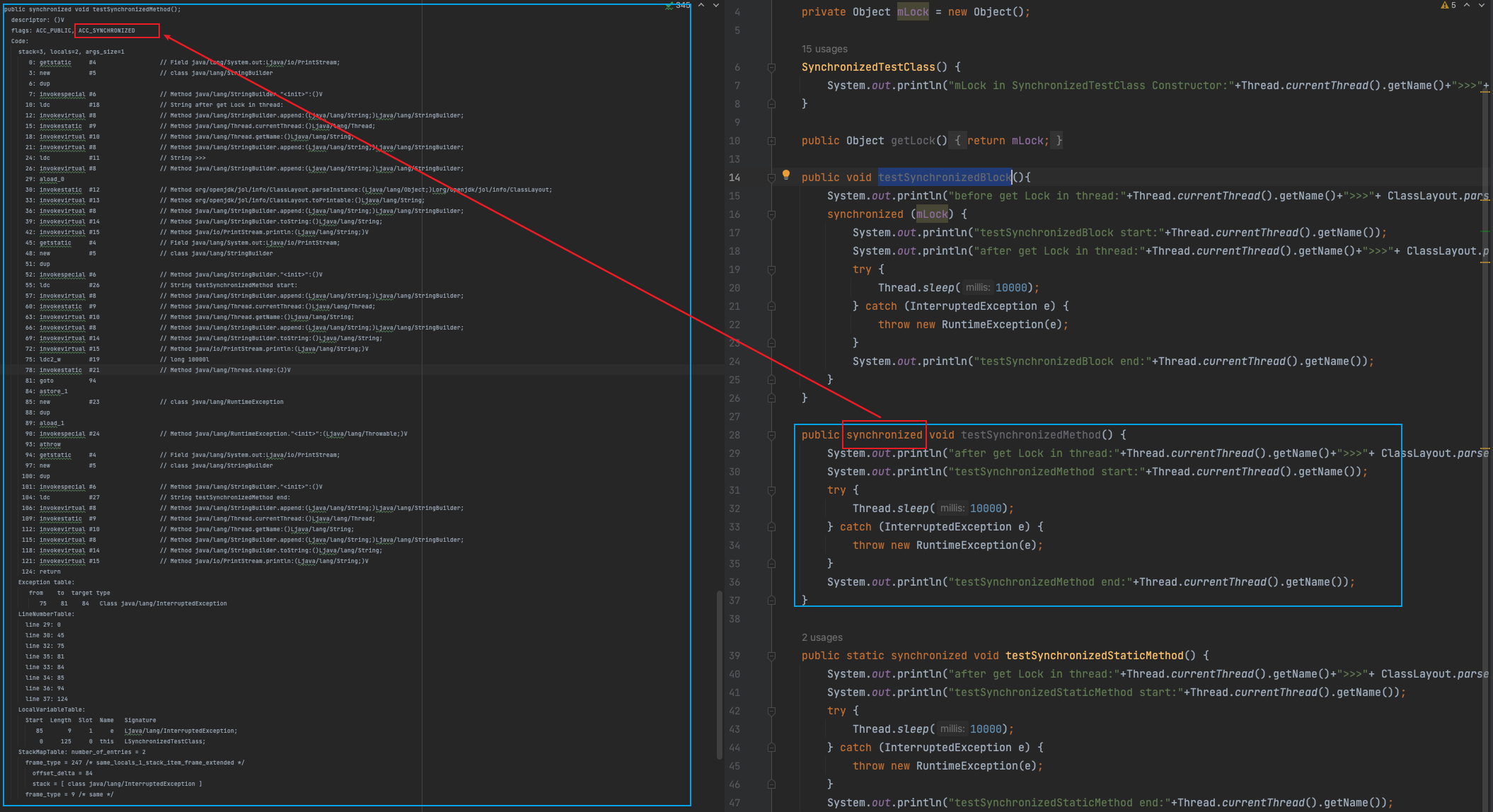Viewport: 1493px width, 812px height.
Task: Click the testSynchronizedMethod name on line 28
Action: [1031, 435]
